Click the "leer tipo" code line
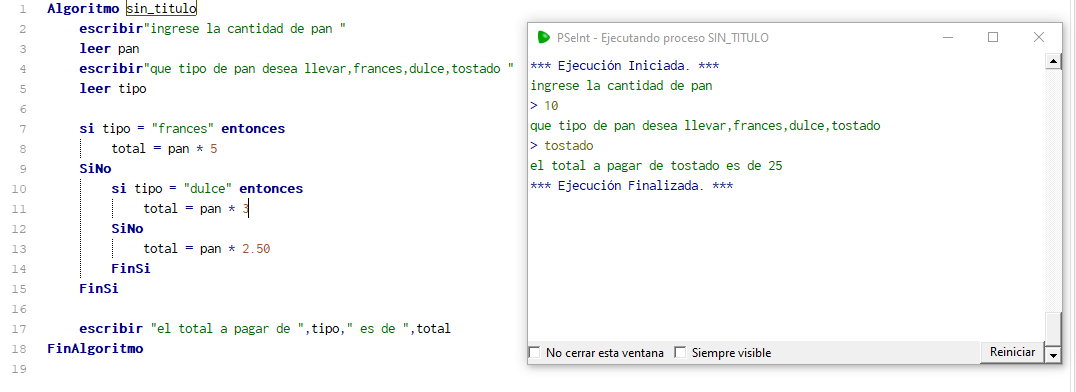Screen dimensions: 1076x392 coord(113,89)
